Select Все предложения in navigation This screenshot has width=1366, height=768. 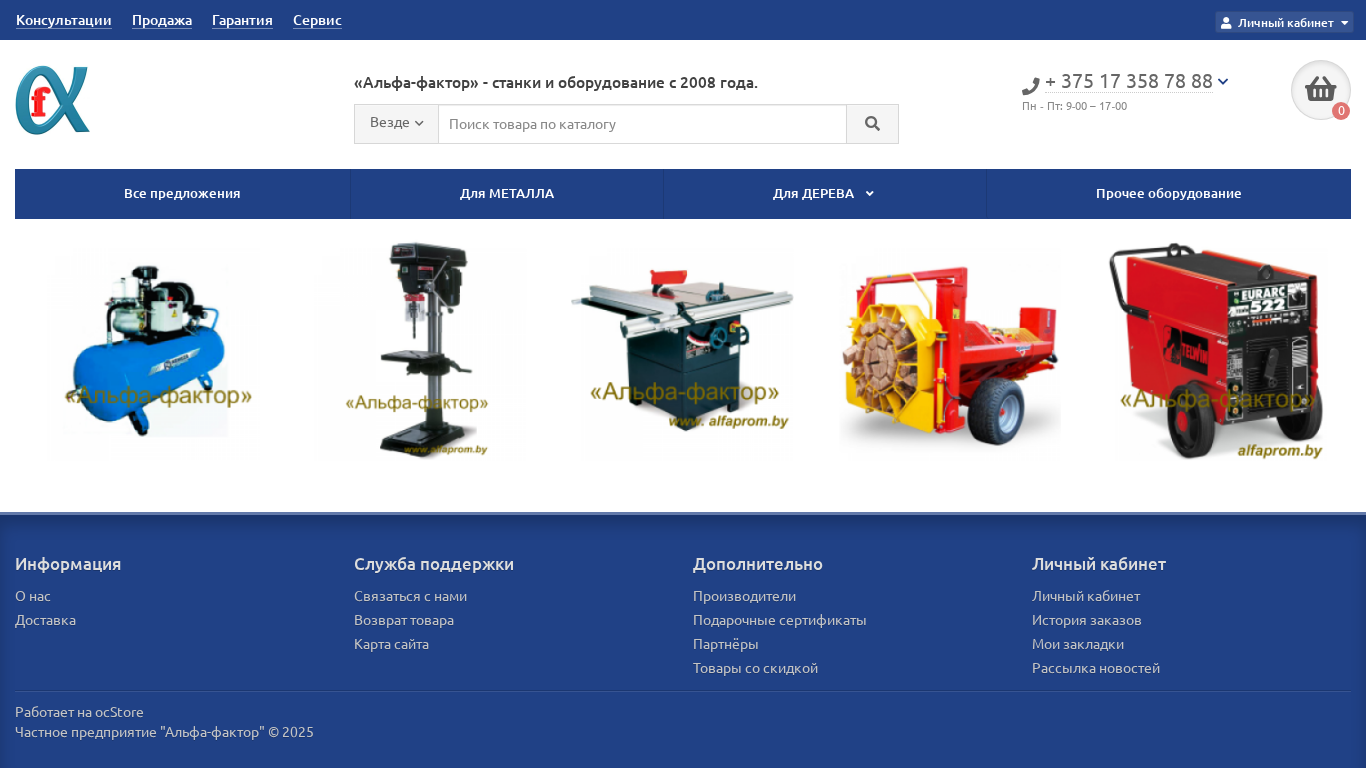182,194
